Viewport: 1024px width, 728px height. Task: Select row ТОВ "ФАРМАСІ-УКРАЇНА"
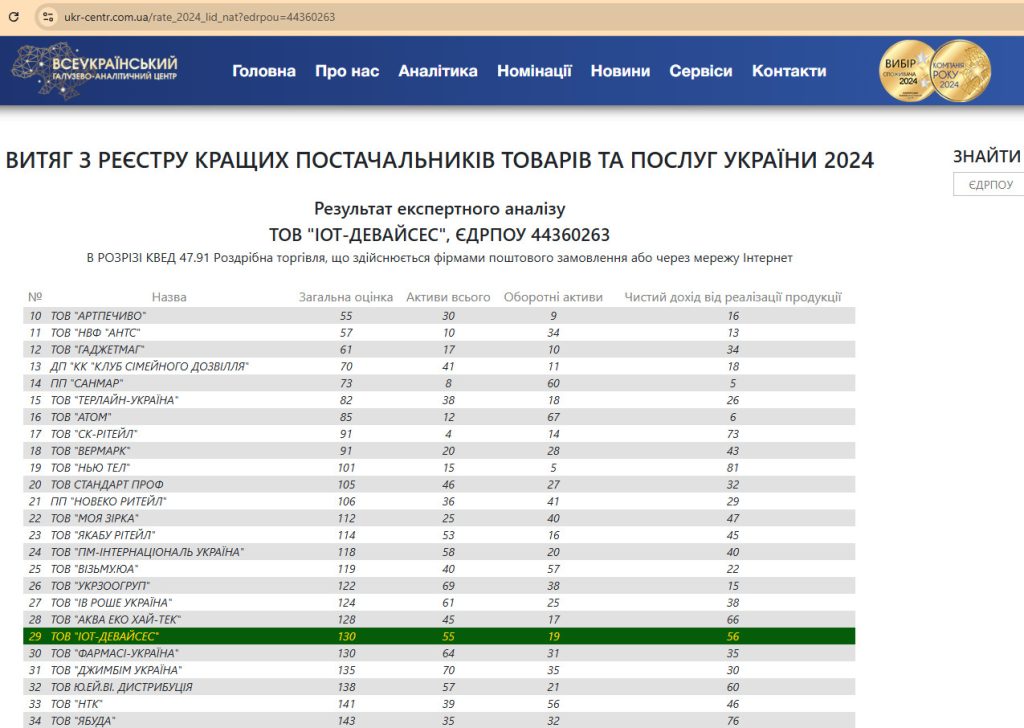click(439, 654)
